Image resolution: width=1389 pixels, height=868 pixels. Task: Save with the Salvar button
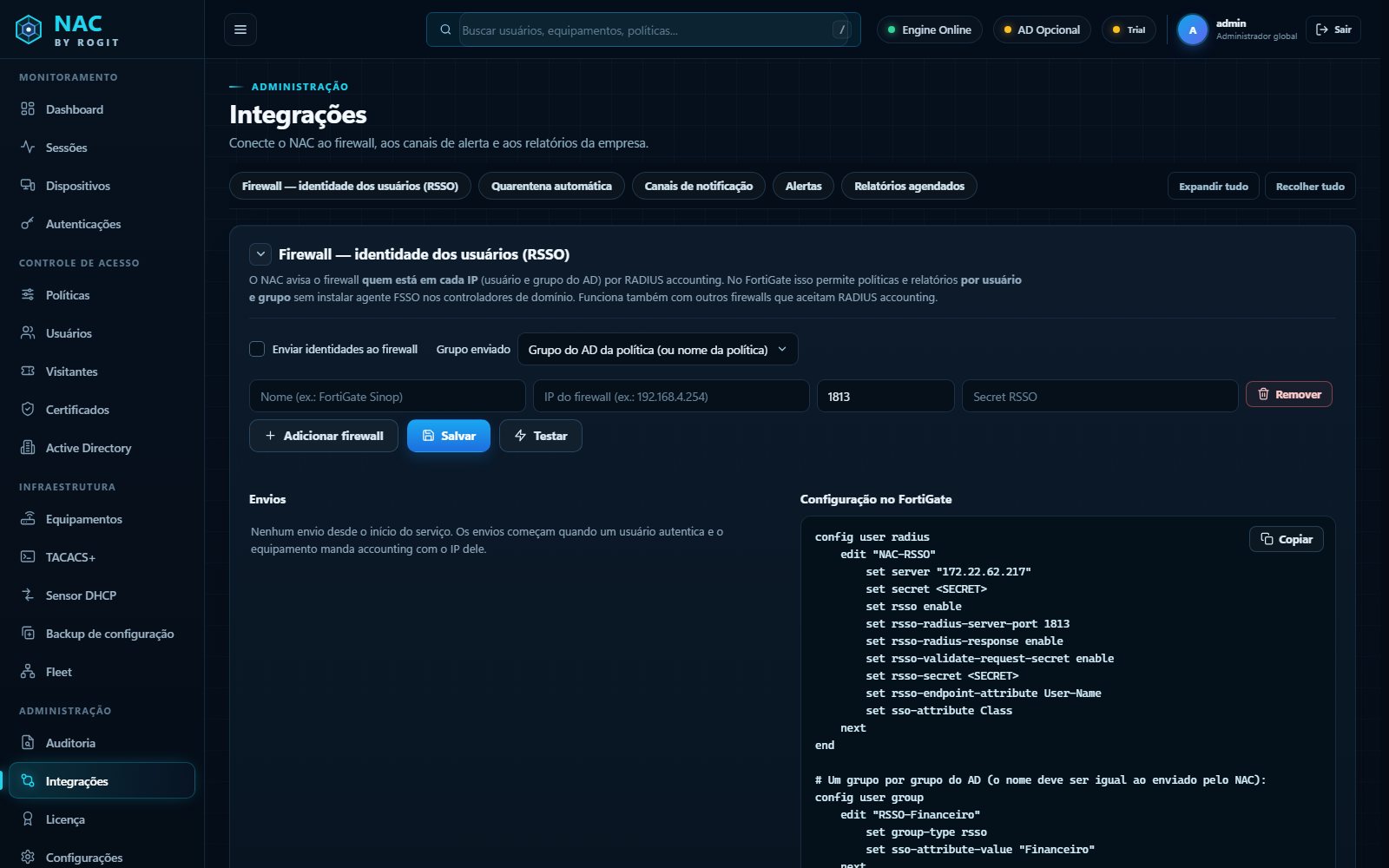click(449, 436)
